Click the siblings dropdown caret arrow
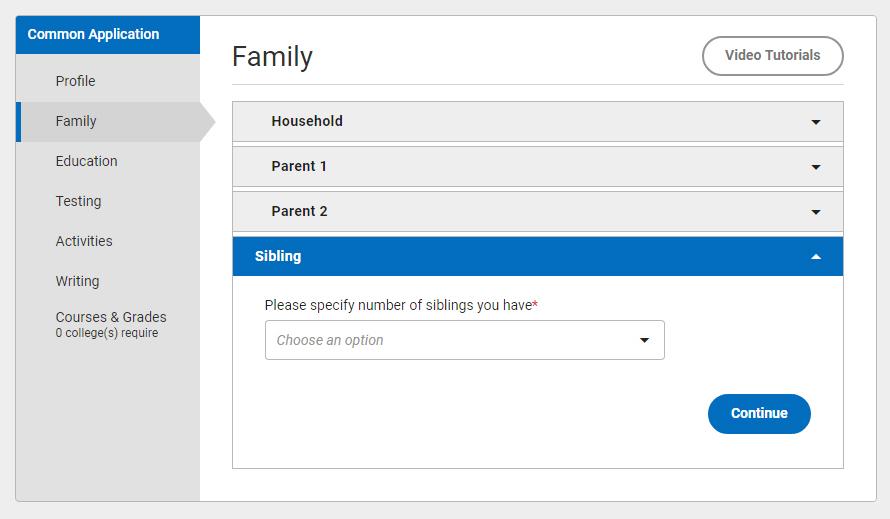The image size is (890, 519). pyautogui.click(x=644, y=340)
